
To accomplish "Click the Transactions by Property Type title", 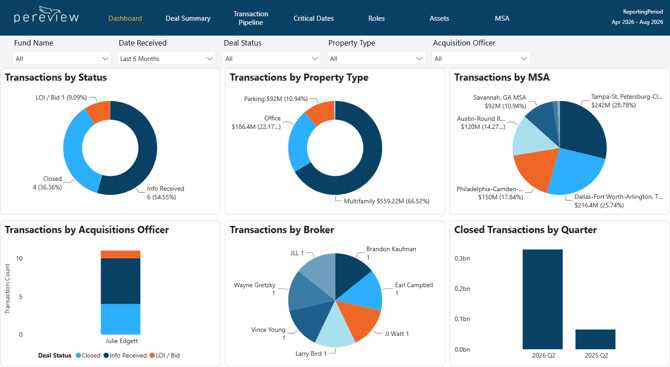I will tap(299, 77).
